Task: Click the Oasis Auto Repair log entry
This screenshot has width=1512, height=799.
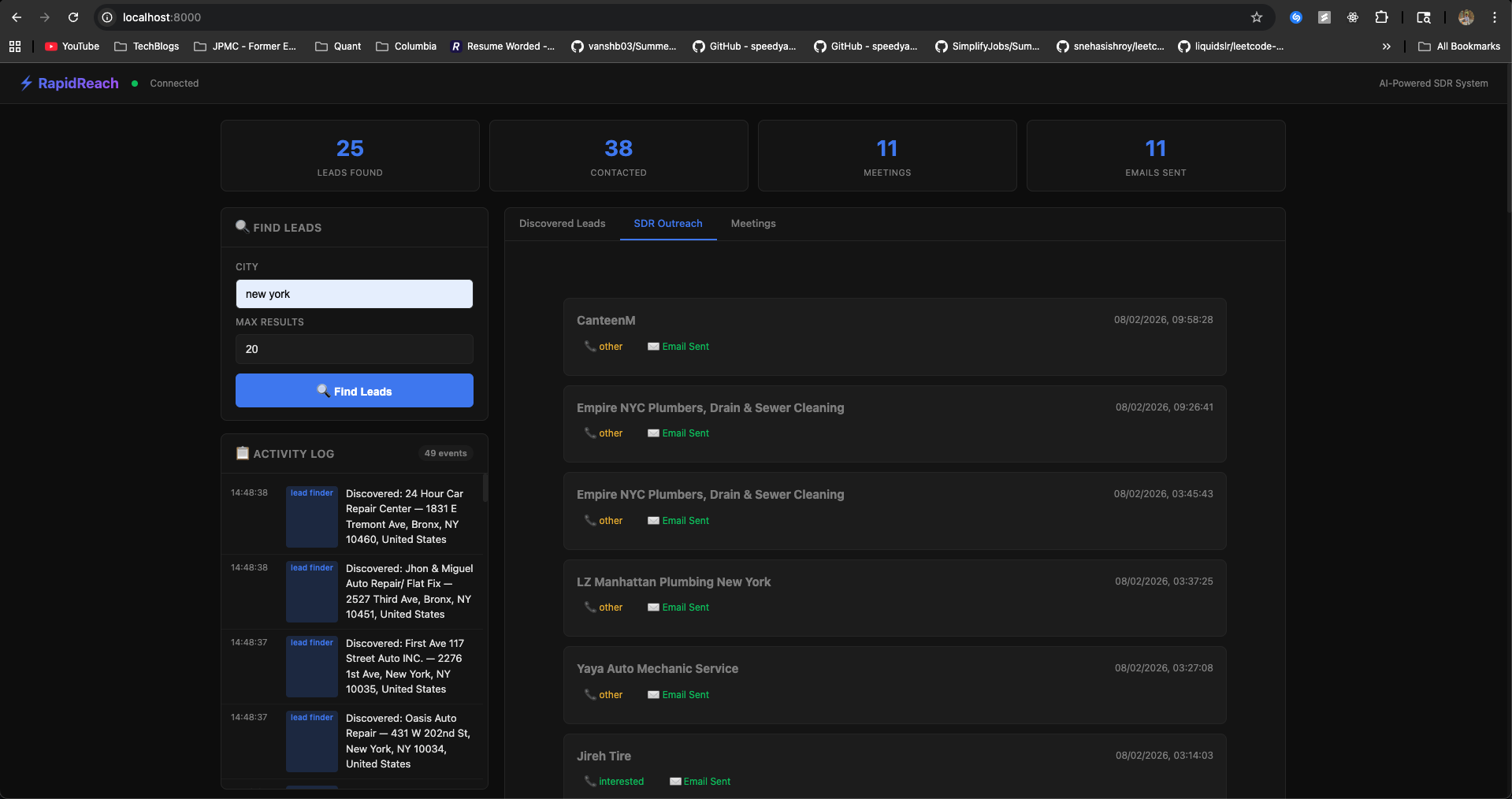Action: click(352, 741)
